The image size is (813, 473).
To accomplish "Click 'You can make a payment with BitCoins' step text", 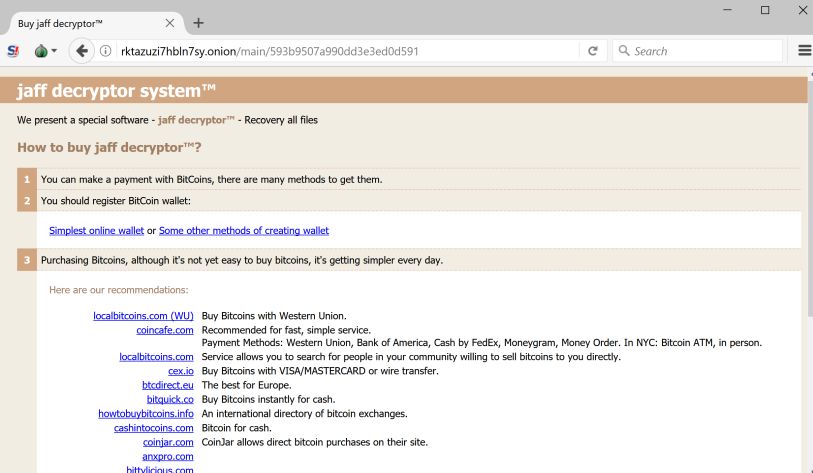I will point(212,179).
